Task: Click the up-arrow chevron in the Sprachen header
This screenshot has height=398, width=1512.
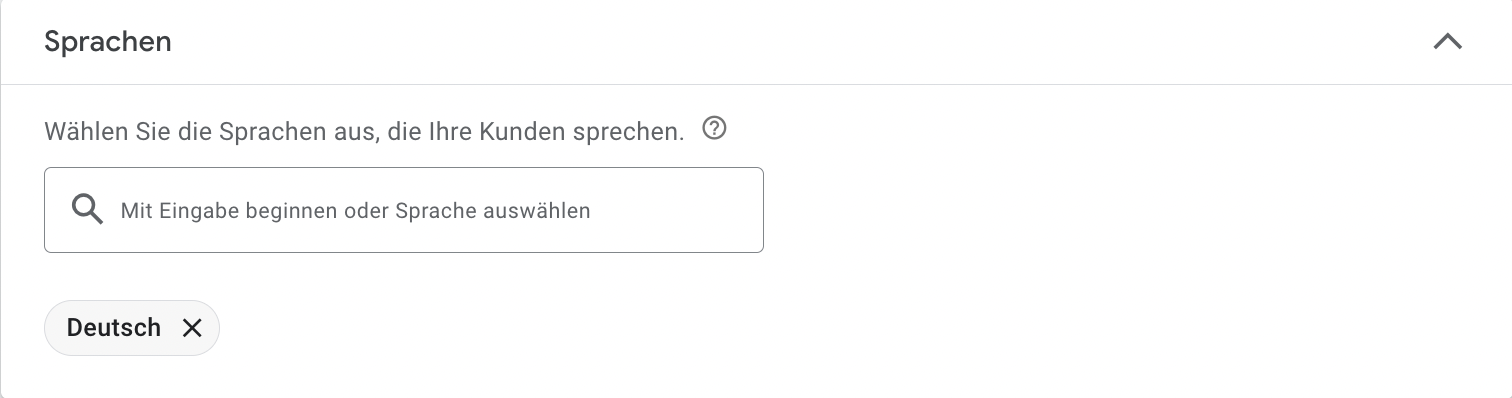Action: [1447, 42]
